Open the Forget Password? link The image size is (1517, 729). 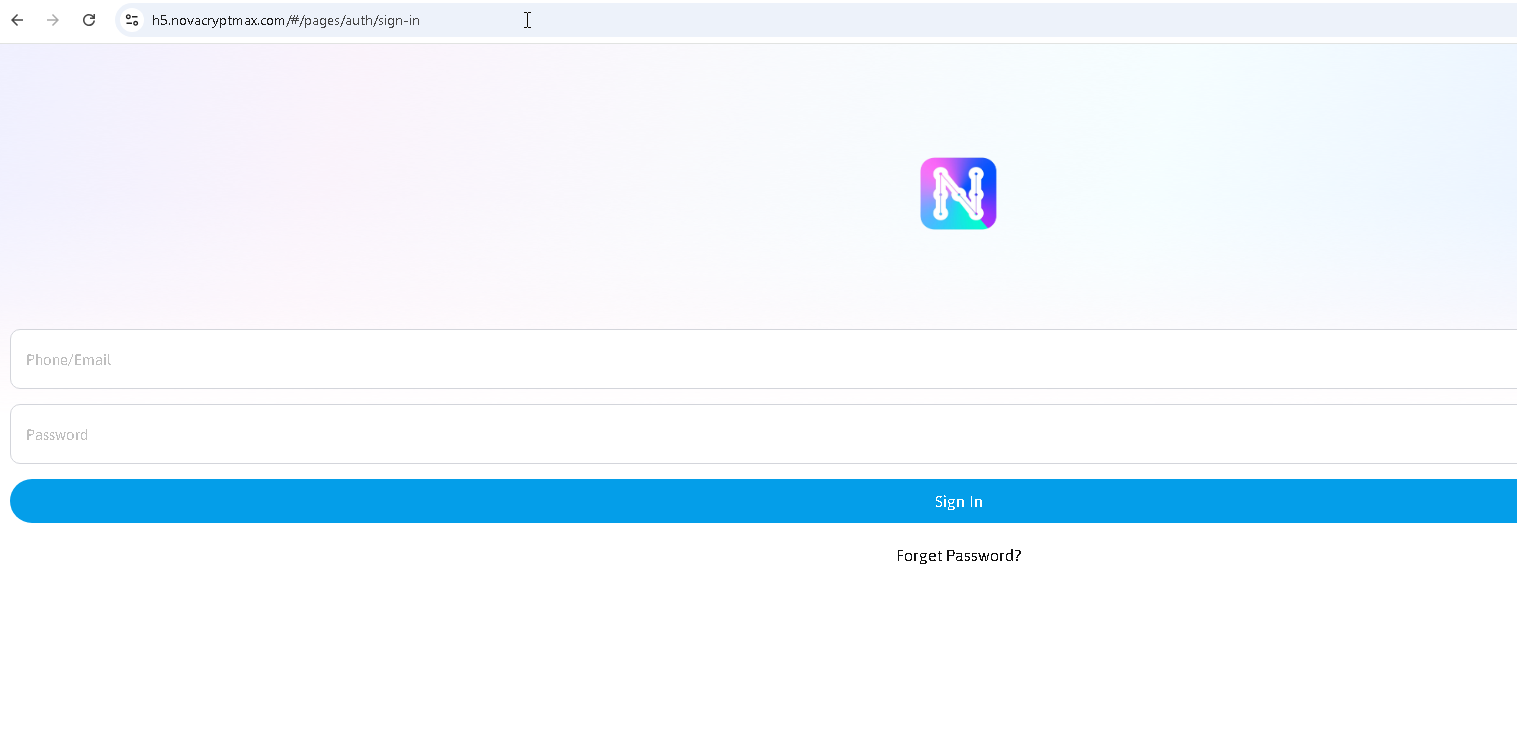coord(958,556)
